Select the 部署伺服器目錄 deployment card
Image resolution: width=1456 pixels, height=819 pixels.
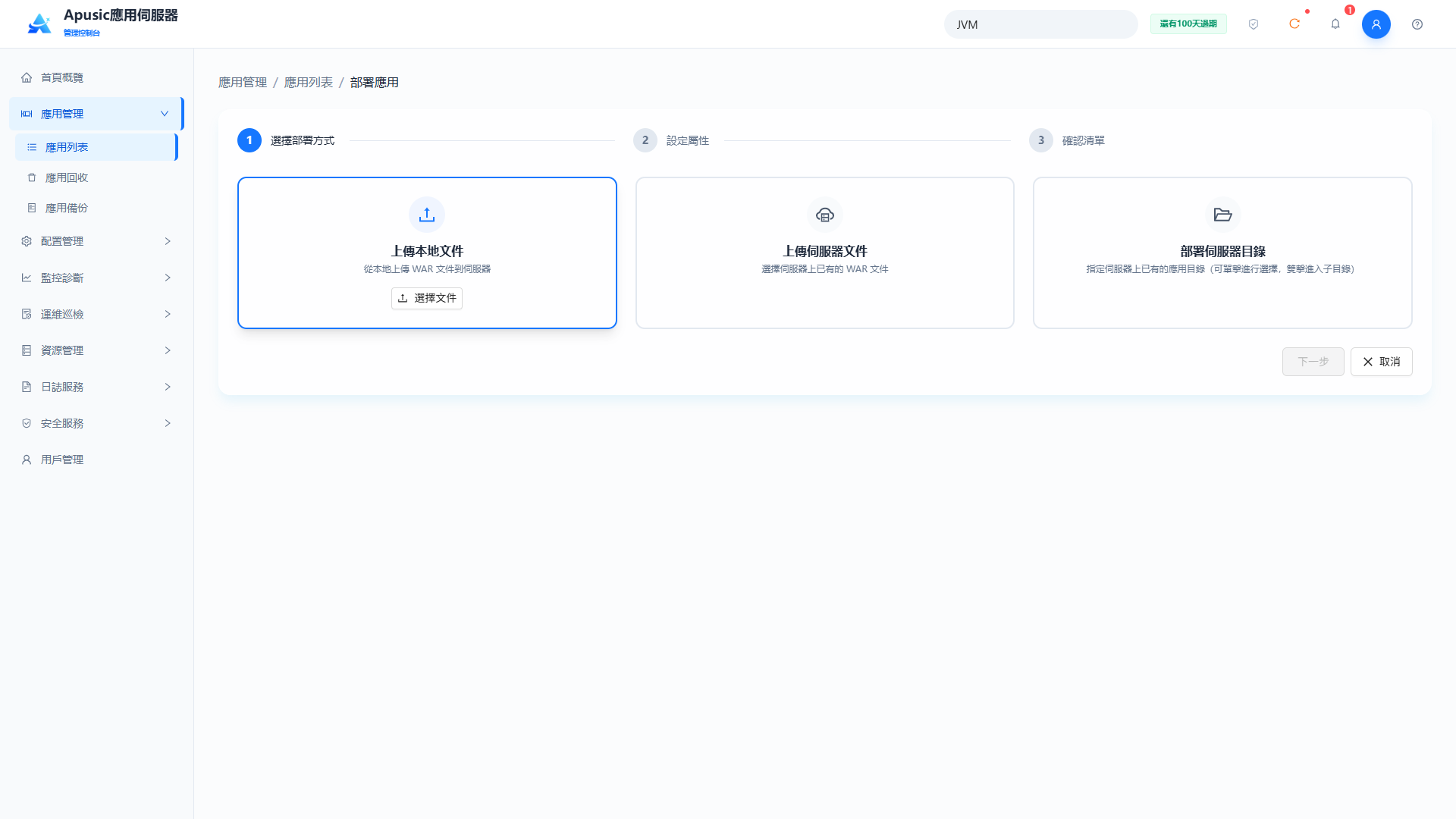click(x=1222, y=253)
